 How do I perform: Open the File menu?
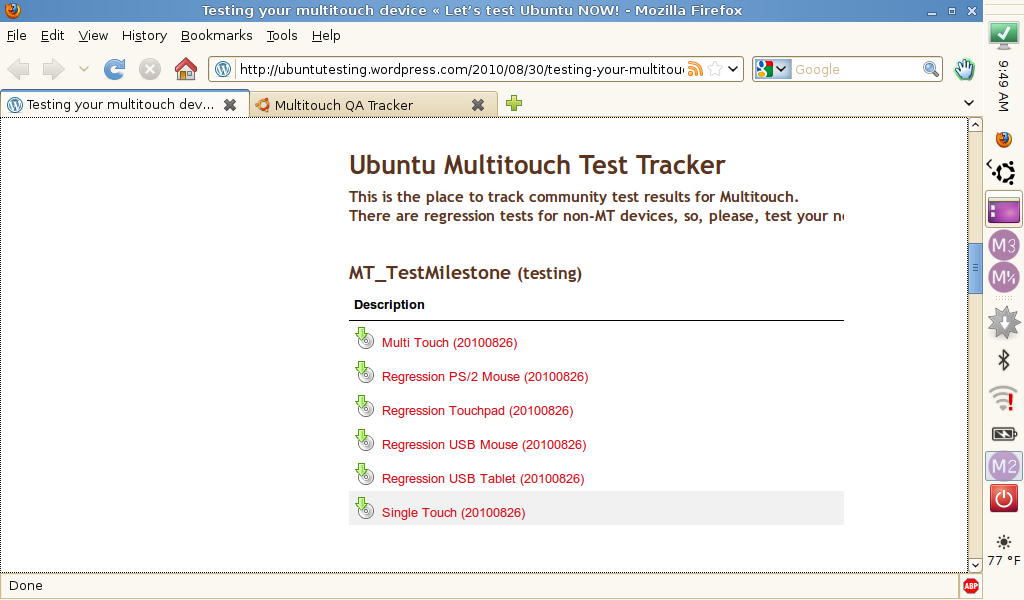[x=16, y=36]
